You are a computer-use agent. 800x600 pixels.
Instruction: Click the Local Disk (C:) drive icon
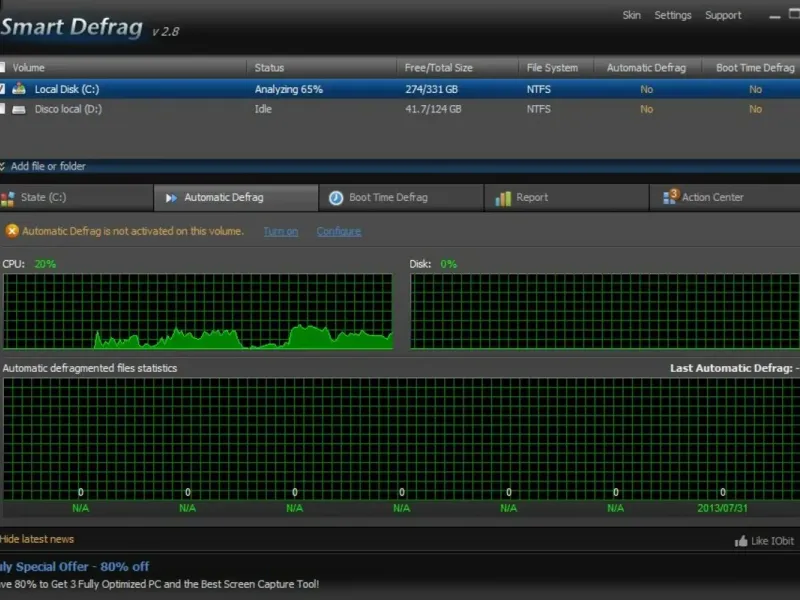click(x=19, y=88)
